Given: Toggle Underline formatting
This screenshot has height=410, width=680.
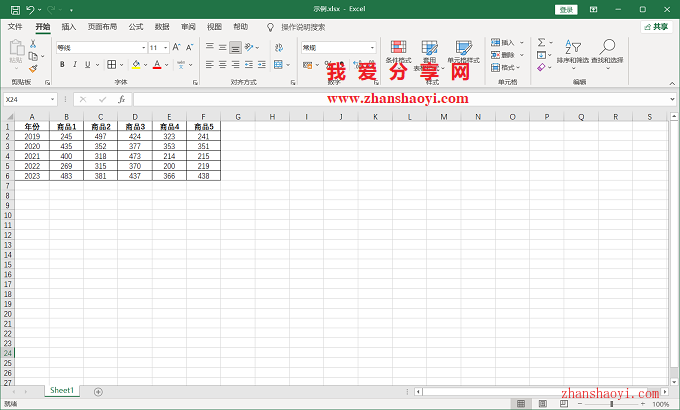Looking at the screenshot, I should [x=88, y=65].
